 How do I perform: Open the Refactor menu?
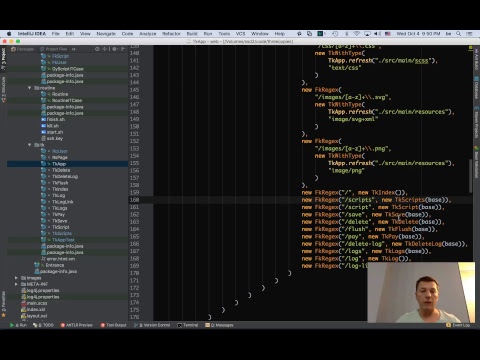[171, 34]
